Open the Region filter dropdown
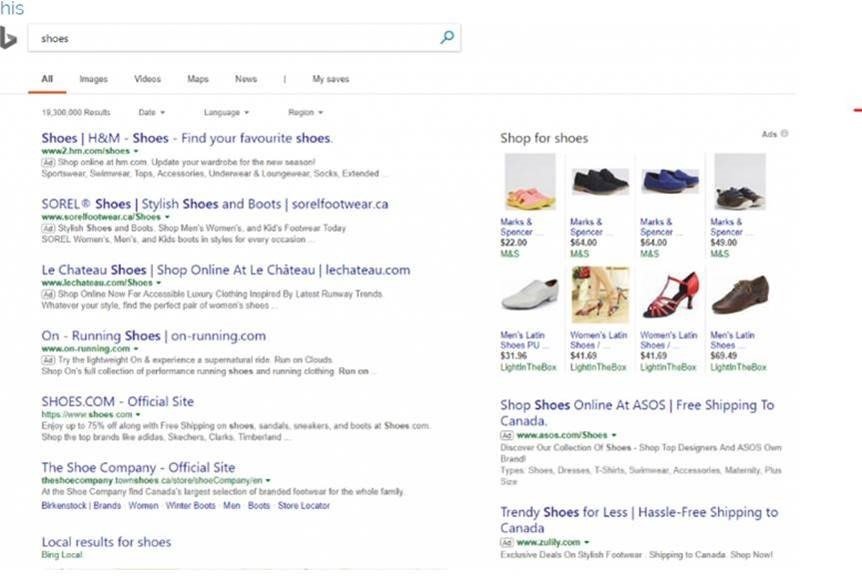The image size is (862, 582). coord(305,112)
